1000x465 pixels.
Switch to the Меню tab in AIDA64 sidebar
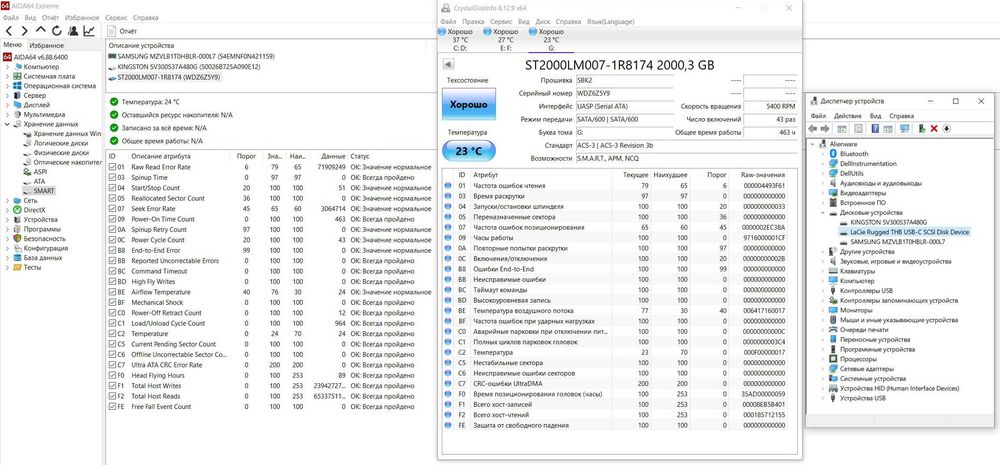(12, 45)
